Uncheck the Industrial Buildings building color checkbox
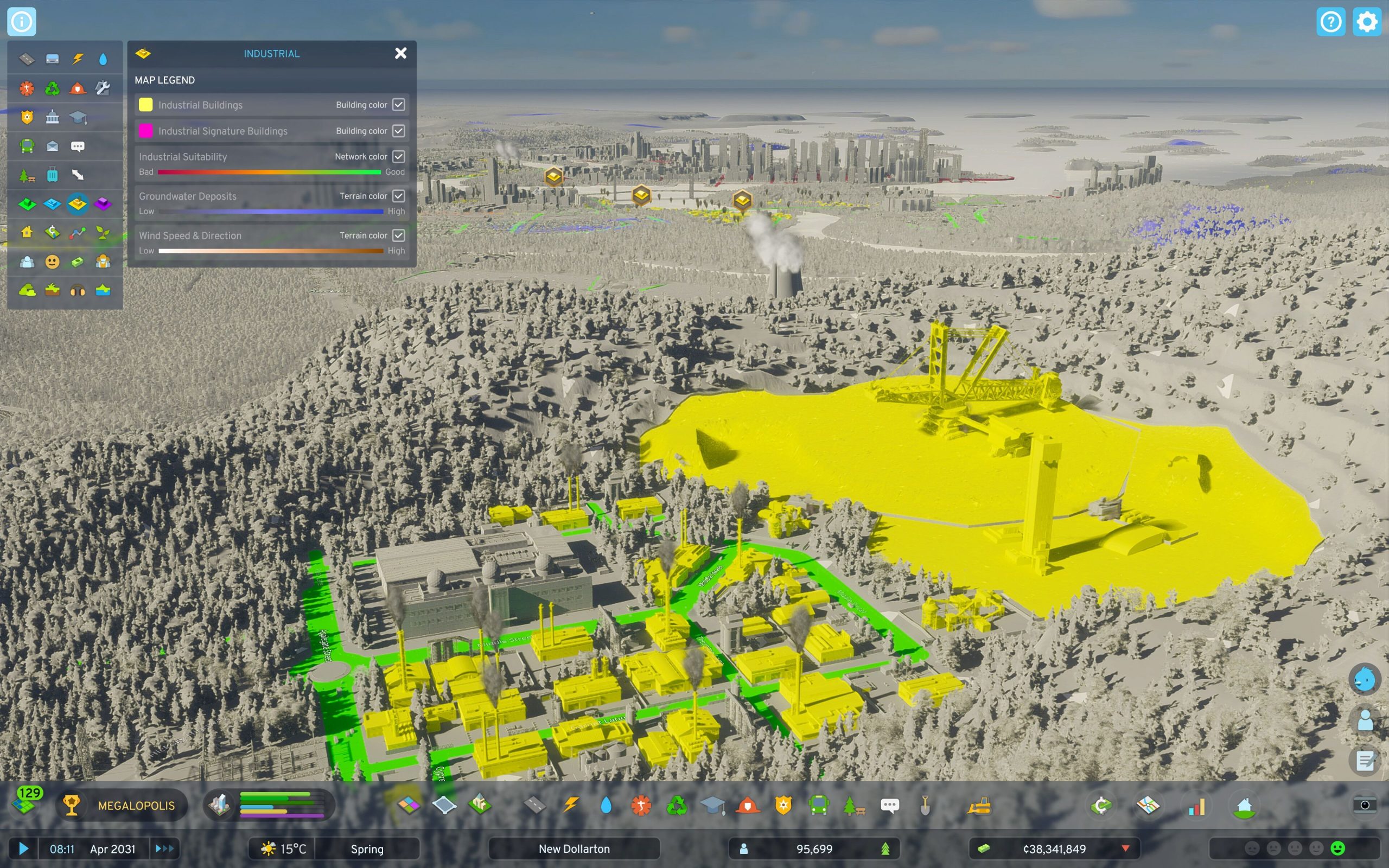 [x=400, y=105]
